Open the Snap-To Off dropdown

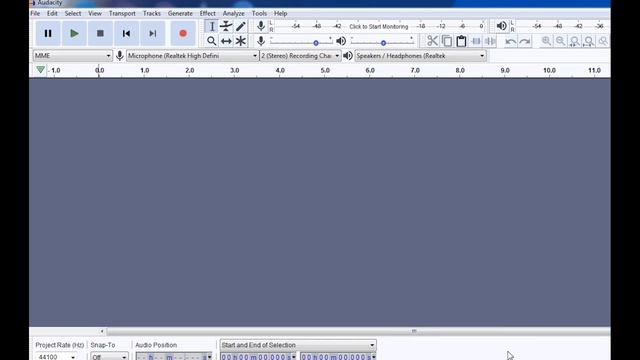[109, 356]
